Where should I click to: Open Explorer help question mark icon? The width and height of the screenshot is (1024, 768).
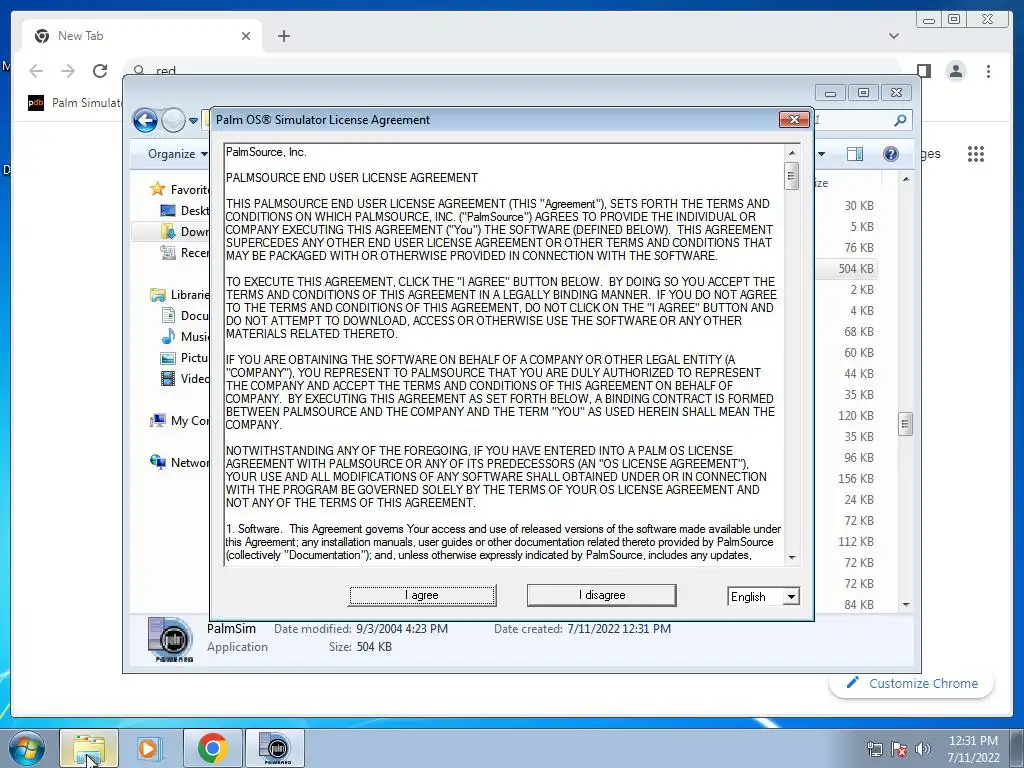[890, 153]
